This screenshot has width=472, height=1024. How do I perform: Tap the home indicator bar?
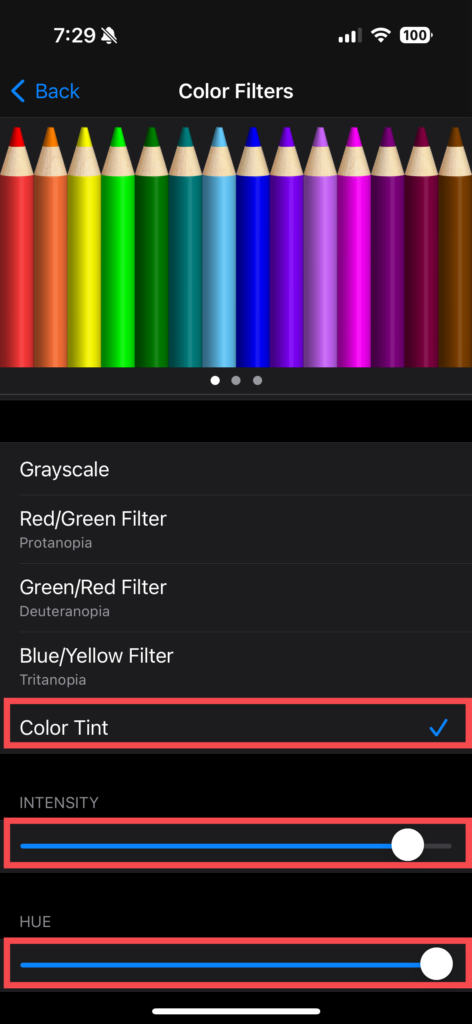tap(236, 1011)
